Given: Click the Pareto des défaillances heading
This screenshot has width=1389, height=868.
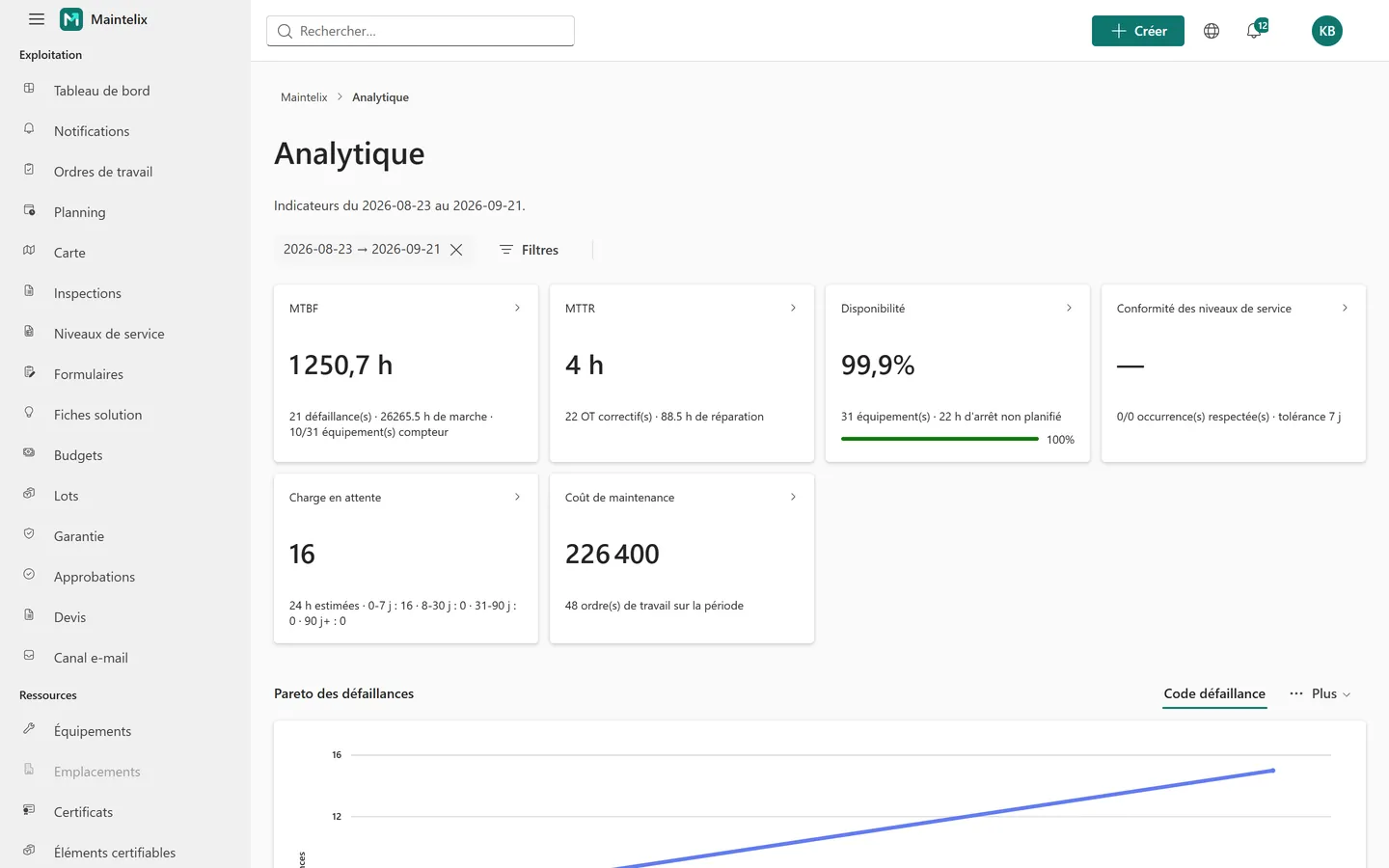Looking at the screenshot, I should (x=343, y=693).
